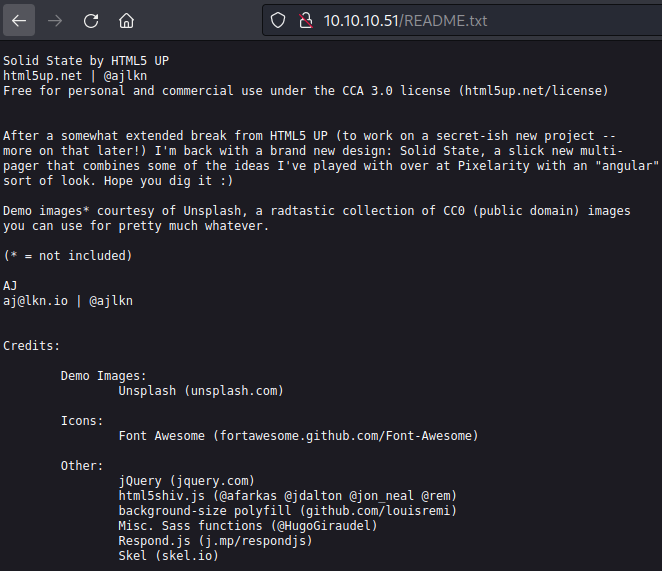Click the jquery.com text
662x571 pixels.
(212, 481)
